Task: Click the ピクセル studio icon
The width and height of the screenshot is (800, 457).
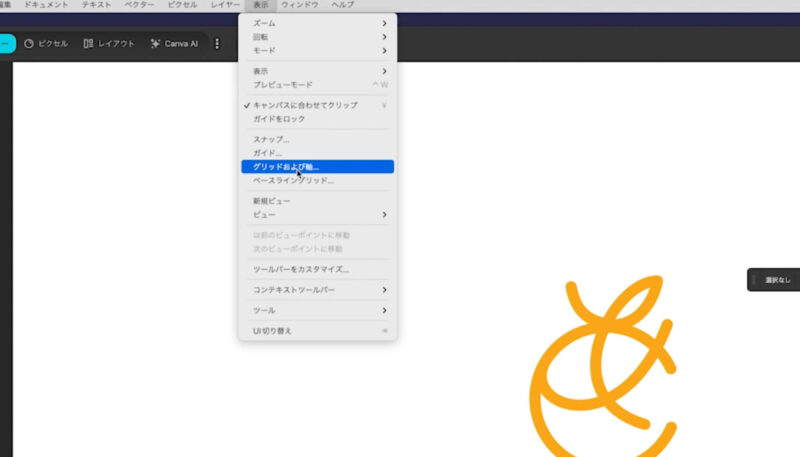Action: (x=29, y=44)
